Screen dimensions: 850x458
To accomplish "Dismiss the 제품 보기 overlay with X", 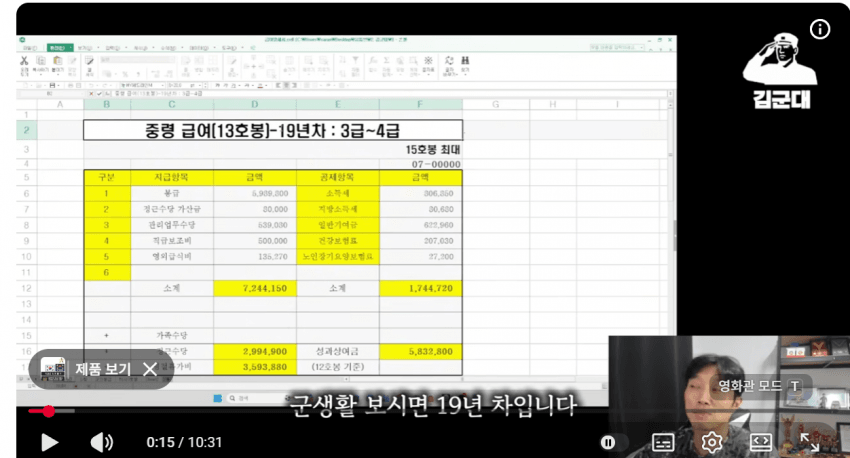I will [150, 369].
